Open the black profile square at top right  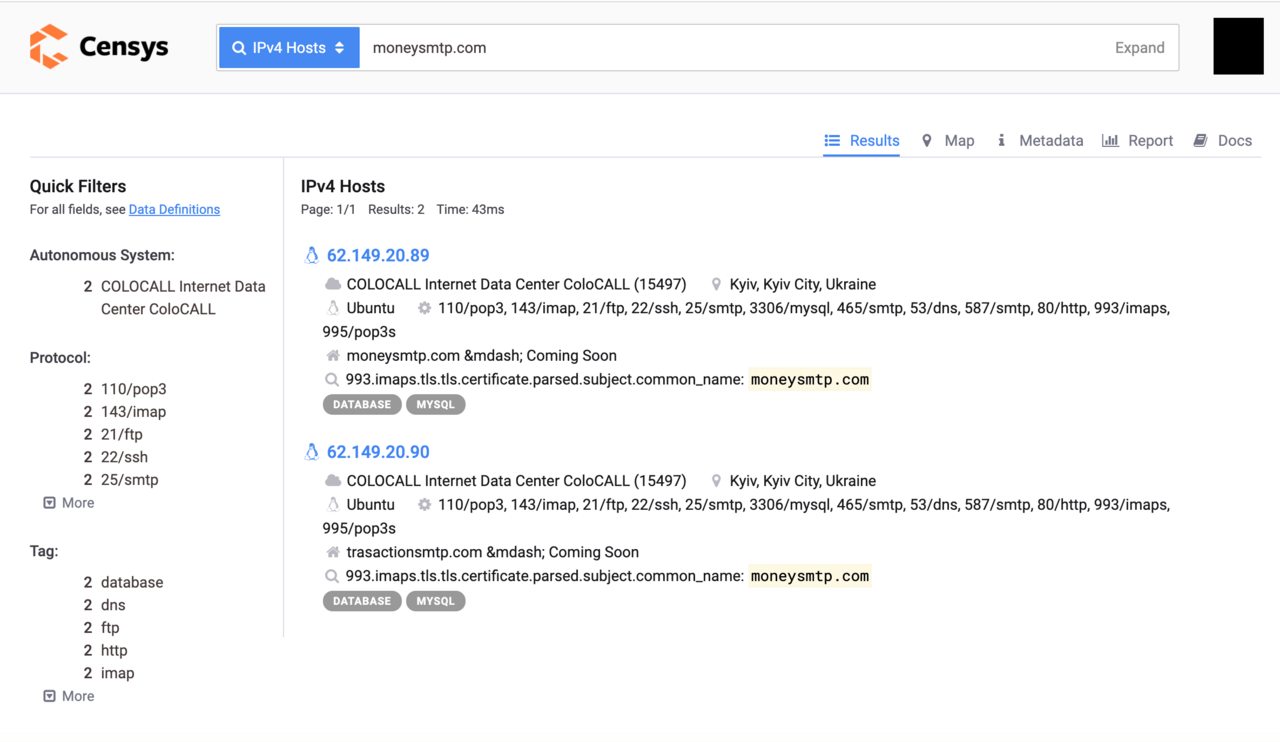click(x=1238, y=46)
